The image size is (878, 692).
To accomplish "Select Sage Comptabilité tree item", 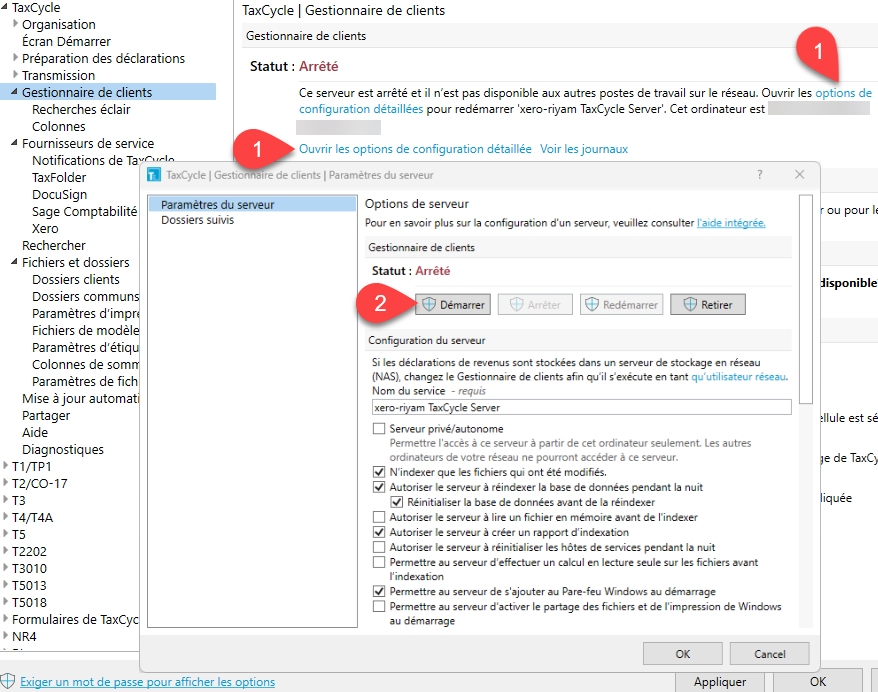I will pos(85,211).
